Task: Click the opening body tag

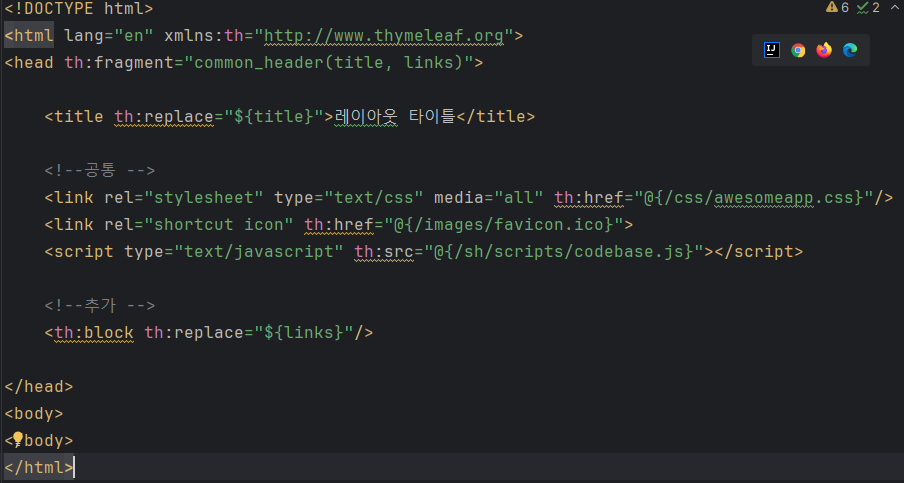Action: click(x=34, y=413)
